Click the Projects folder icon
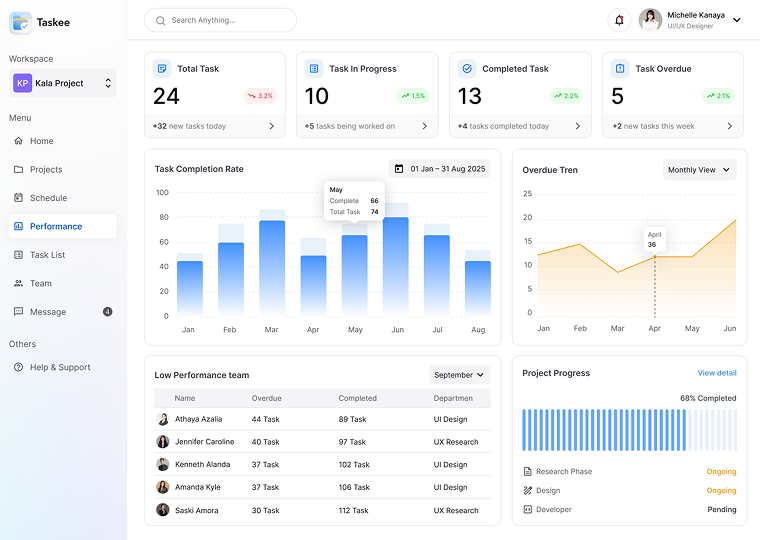The width and height of the screenshot is (760, 540). (x=18, y=169)
